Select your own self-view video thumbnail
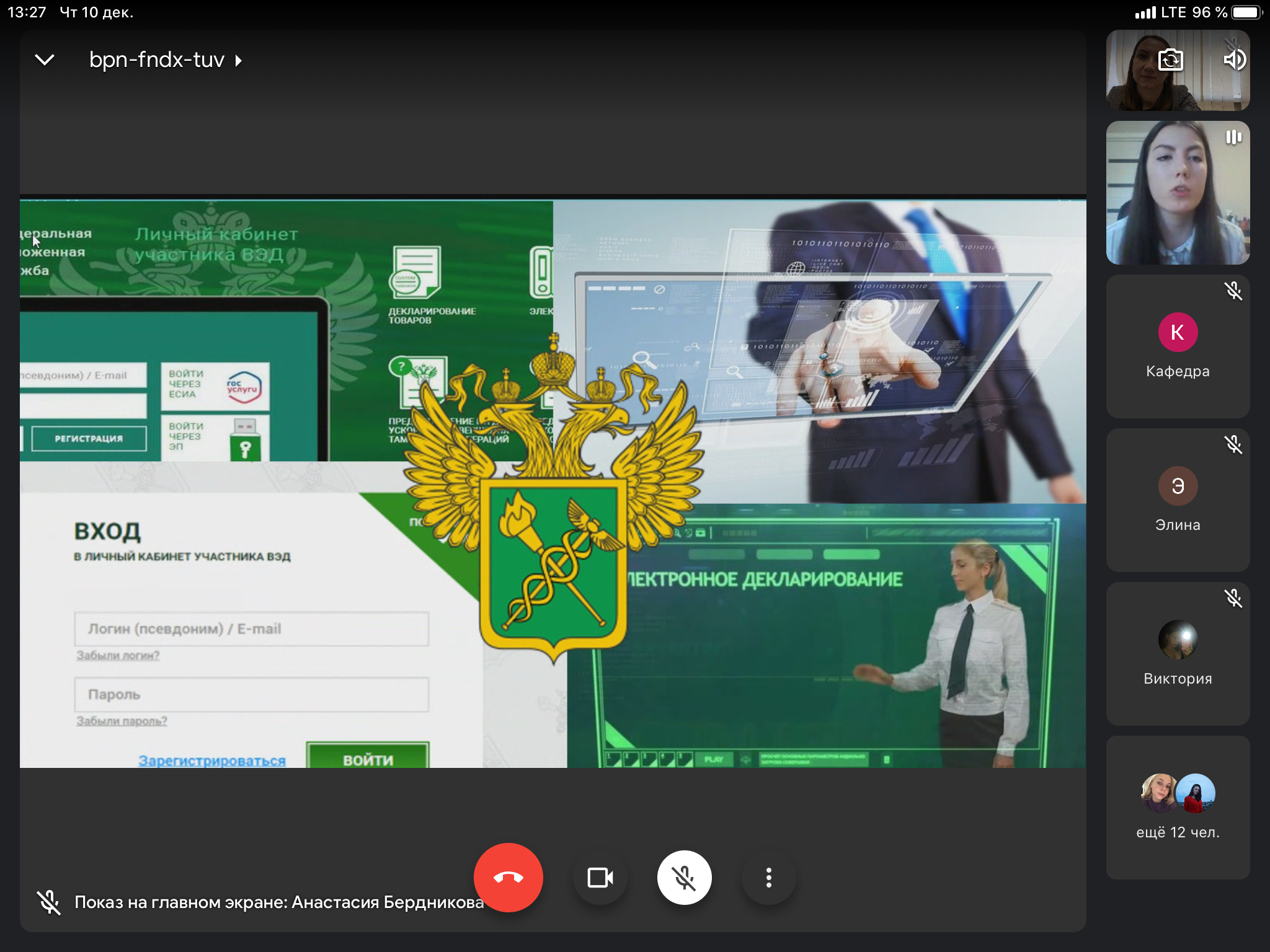This screenshot has width=1270, height=952. coord(1178,70)
